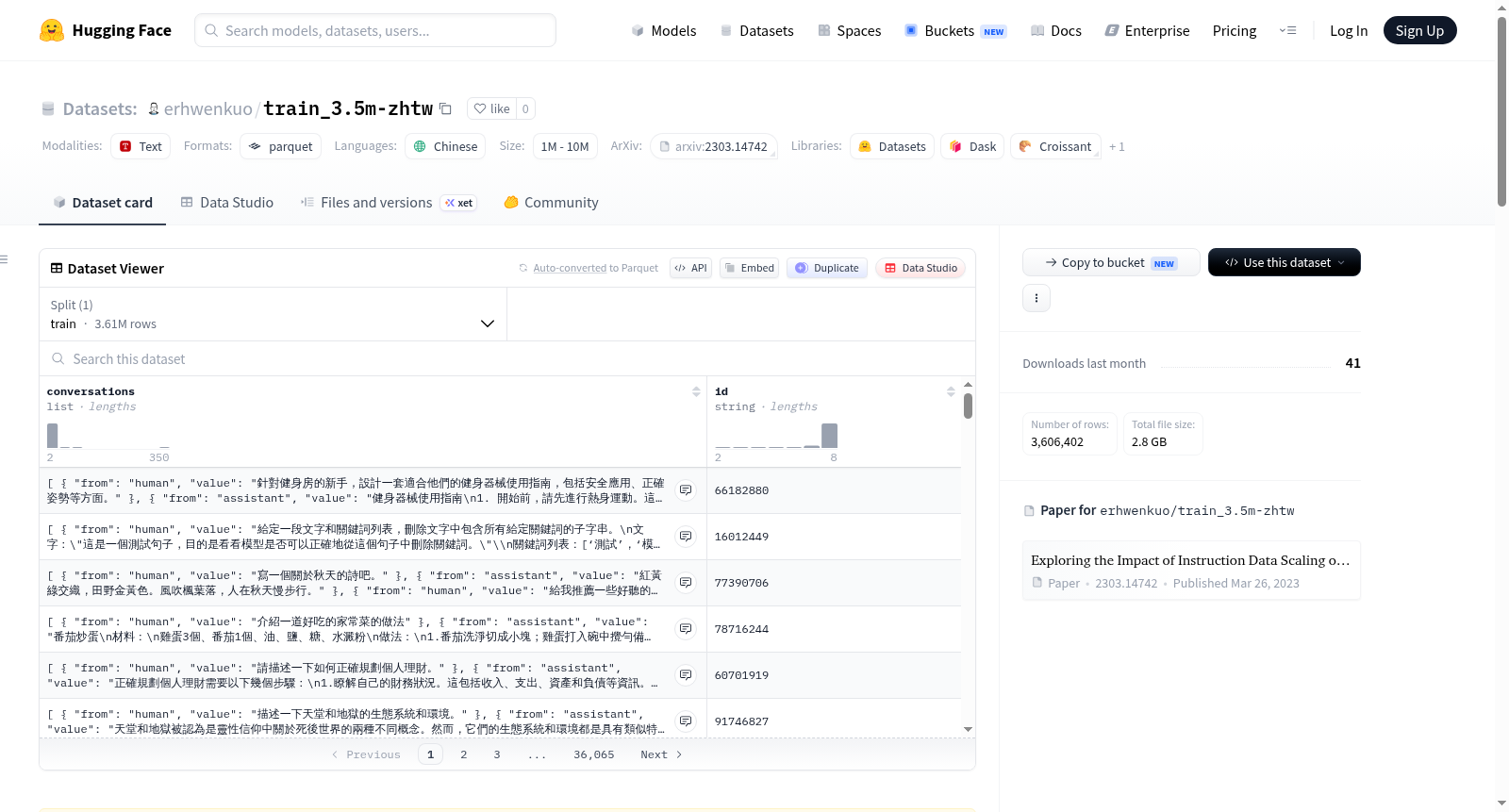The height and width of the screenshot is (812, 1509).
Task: Select the Croissant library tag
Action: (1055, 146)
